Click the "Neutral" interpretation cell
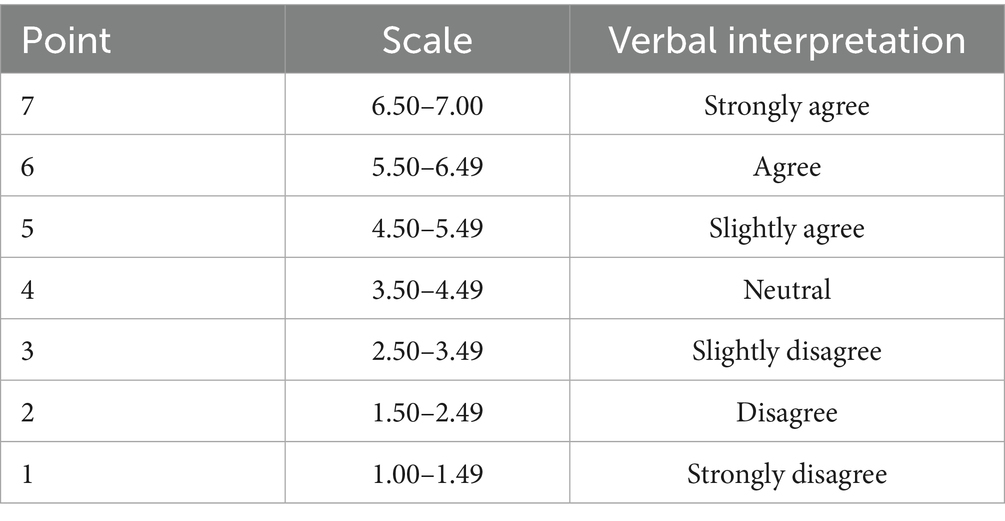Viewport: 1005px width, 521px height. [x=787, y=289]
